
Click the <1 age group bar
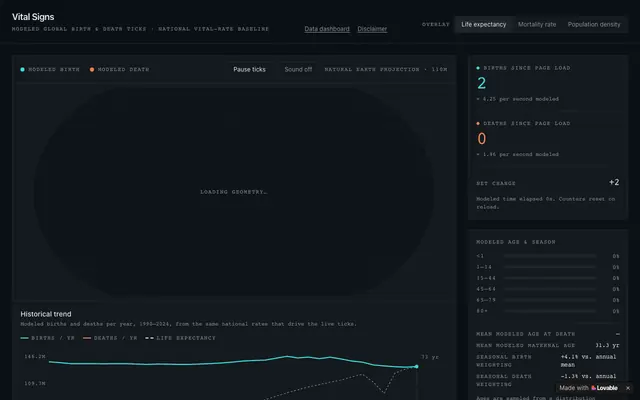pos(550,256)
